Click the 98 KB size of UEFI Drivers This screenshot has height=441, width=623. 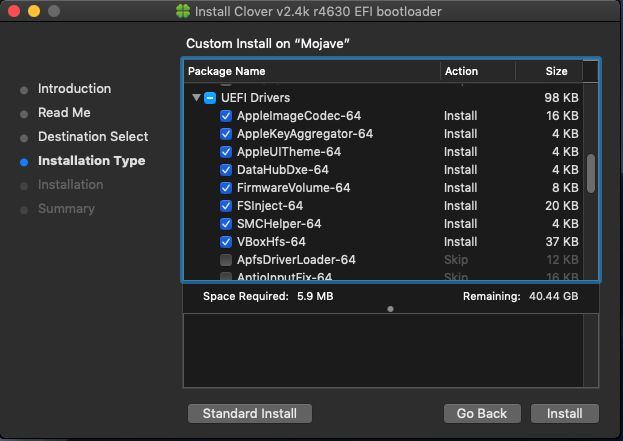coord(561,98)
